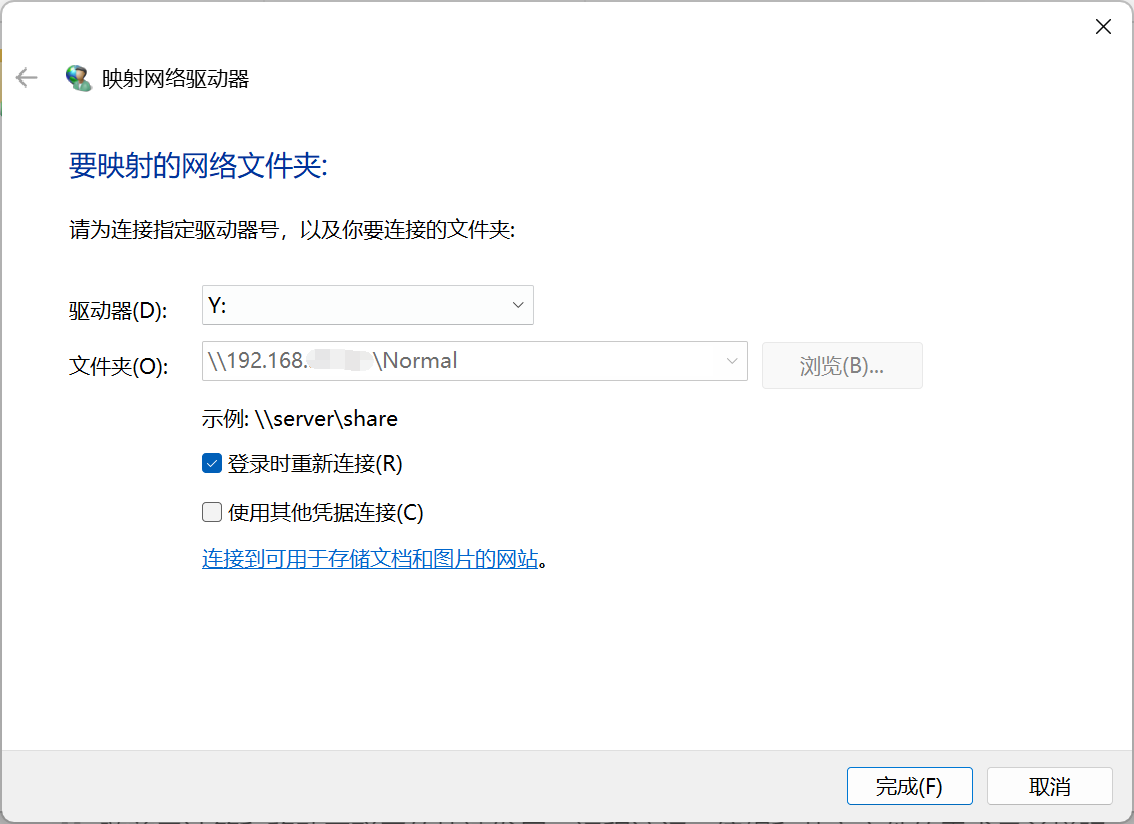
Task: Click the chevron on the 驱动器 combo box
Action: pos(518,305)
